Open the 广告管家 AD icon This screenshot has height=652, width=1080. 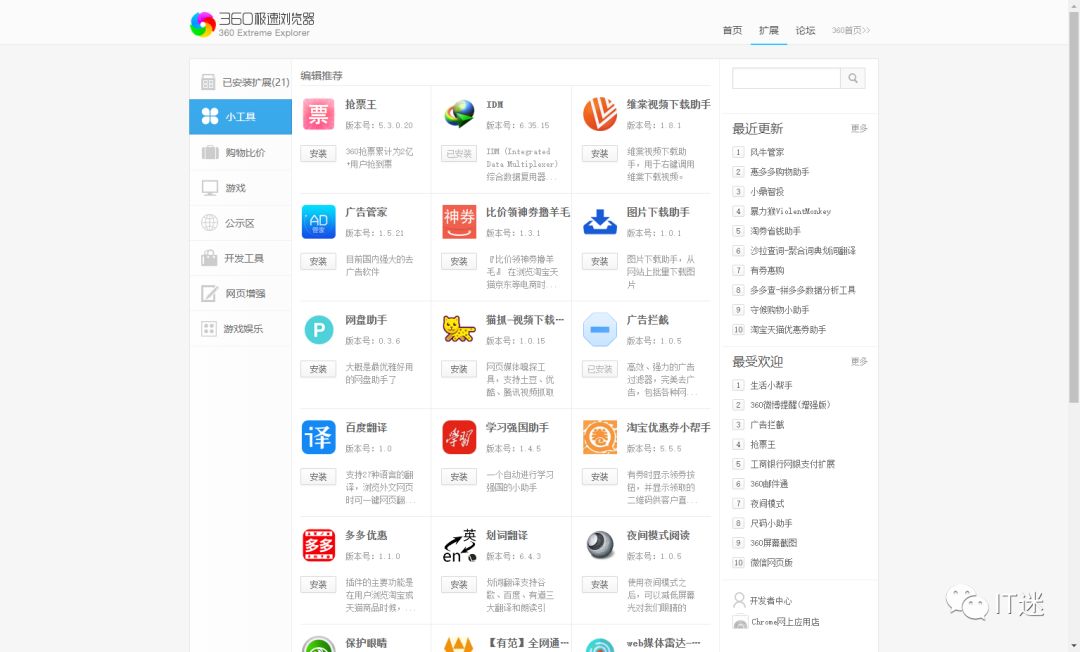(318, 222)
